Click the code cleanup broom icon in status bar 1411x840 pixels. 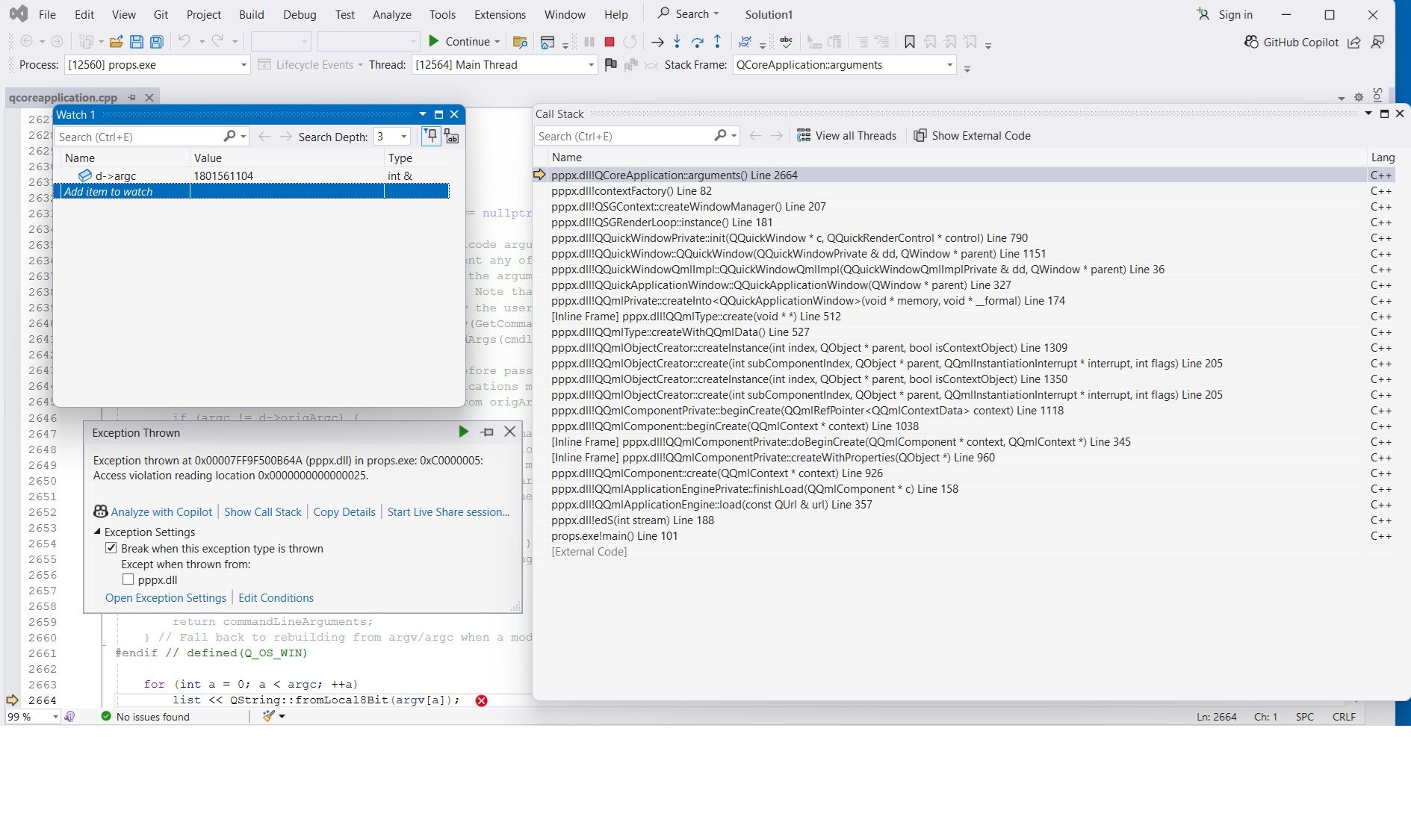[269, 716]
